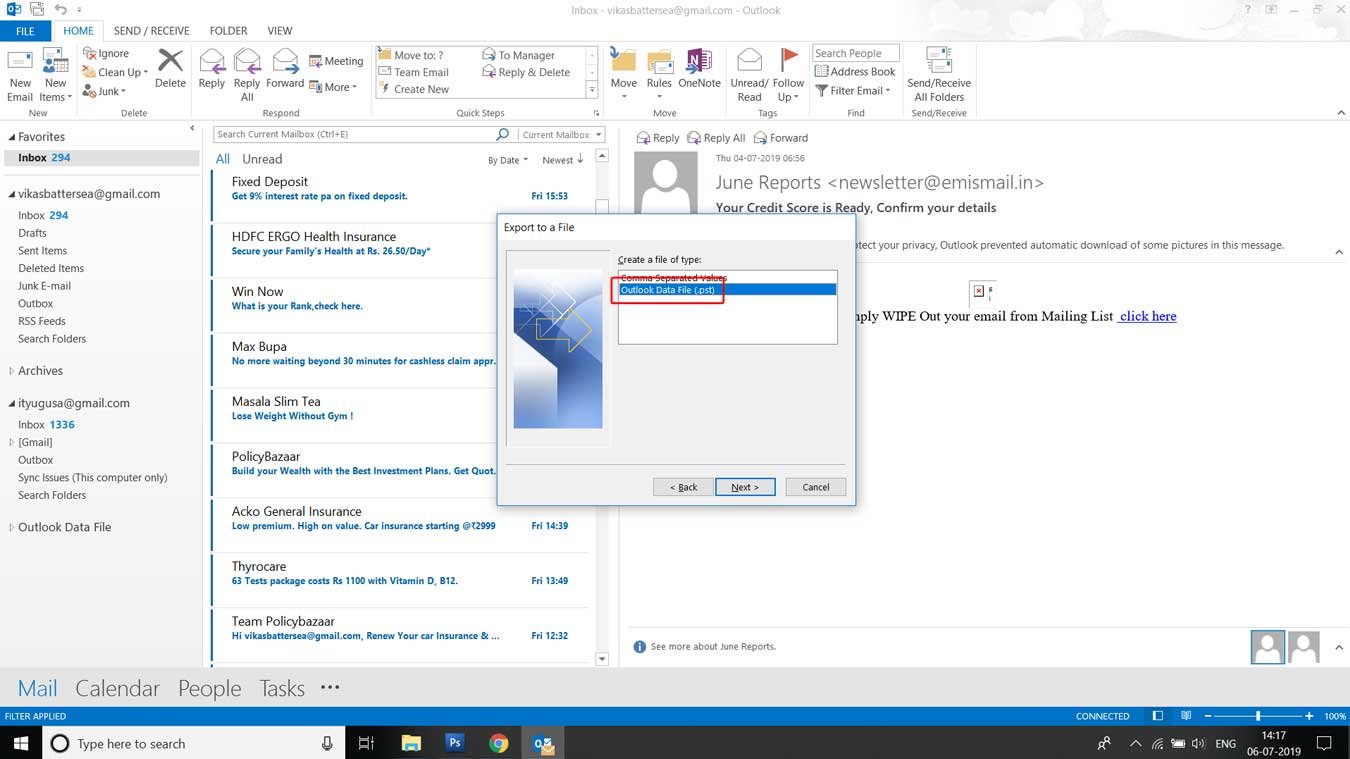Open Chrome from the taskbar
Viewport: 1350px width, 759px height.
(499, 743)
